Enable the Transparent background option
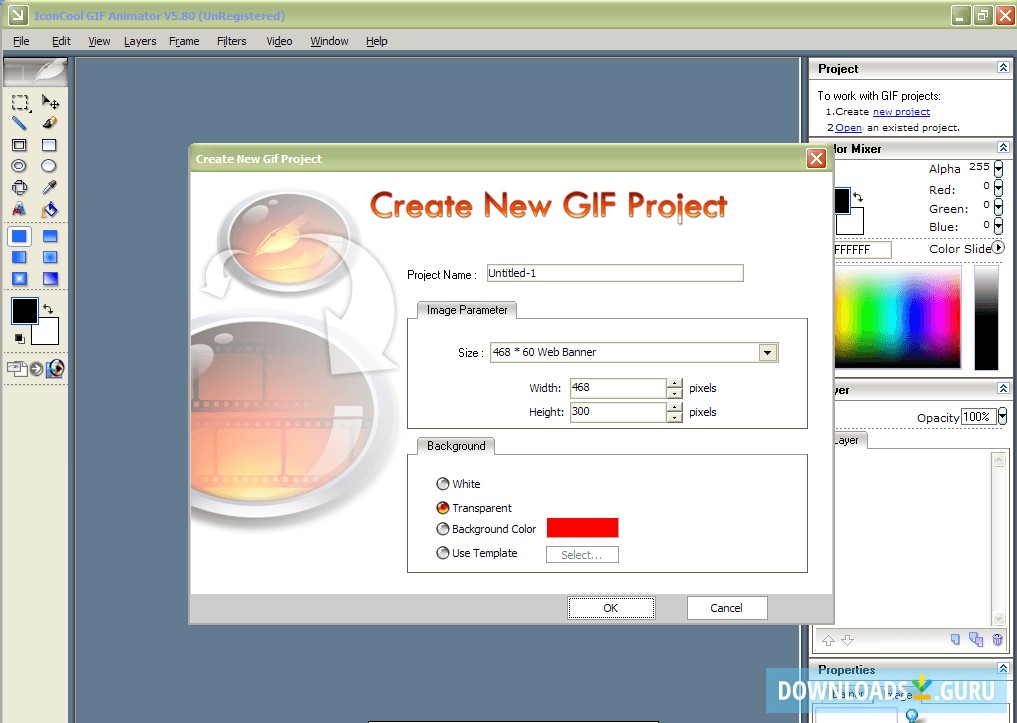Image resolution: width=1017 pixels, height=723 pixels. click(442, 507)
